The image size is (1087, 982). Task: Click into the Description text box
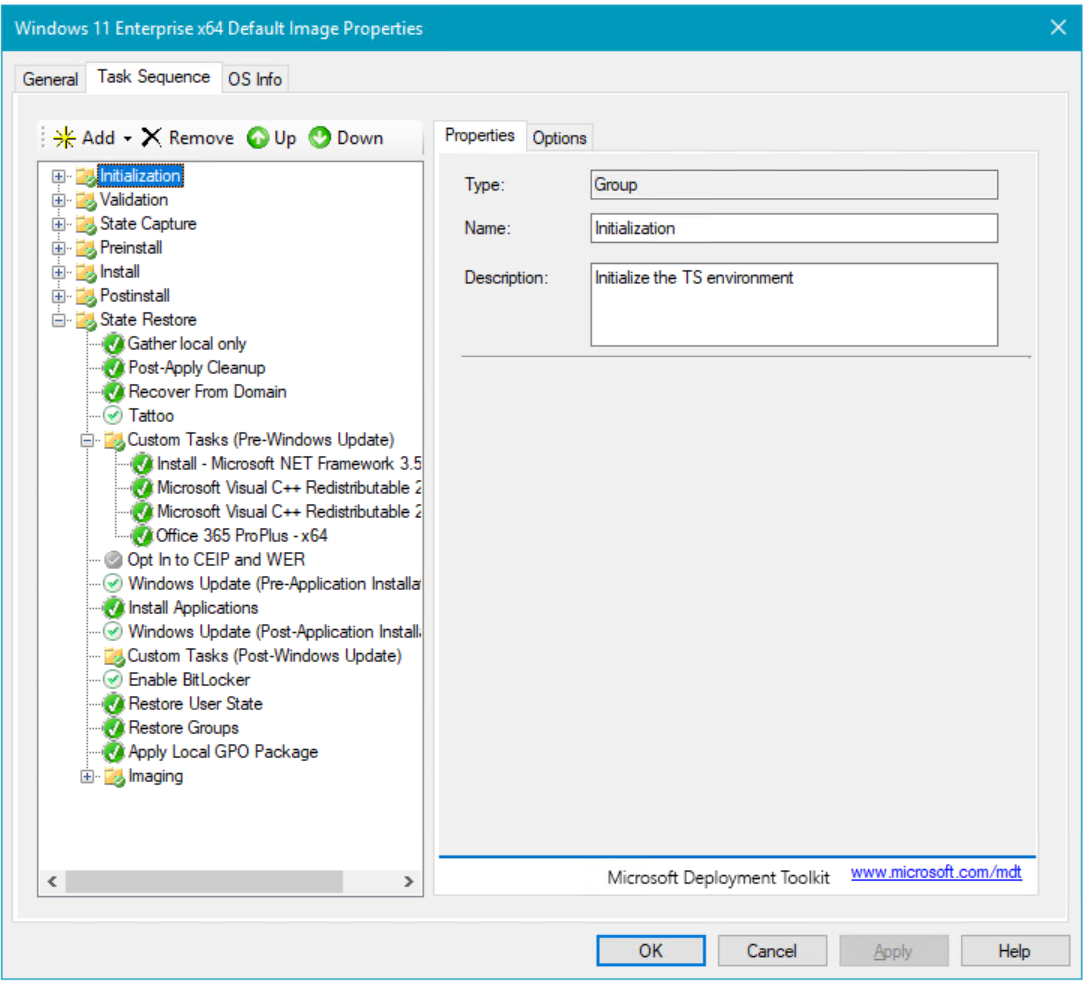point(793,305)
